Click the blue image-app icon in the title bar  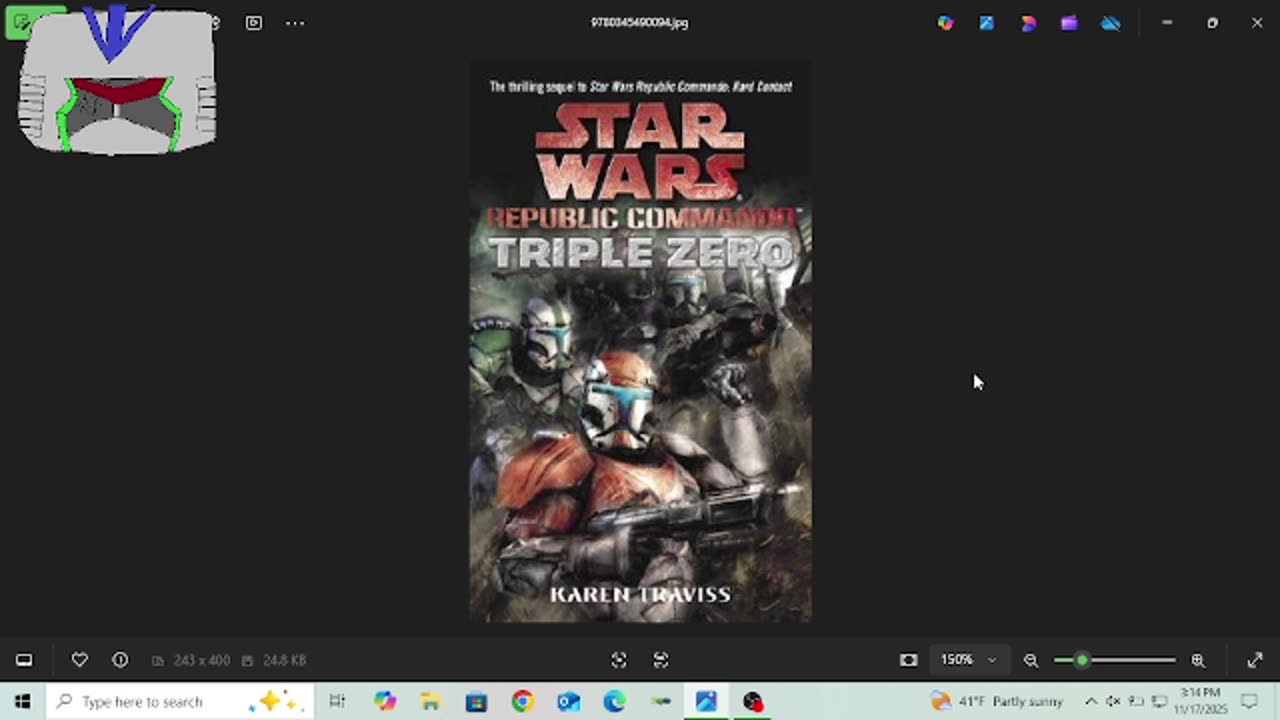click(x=987, y=22)
